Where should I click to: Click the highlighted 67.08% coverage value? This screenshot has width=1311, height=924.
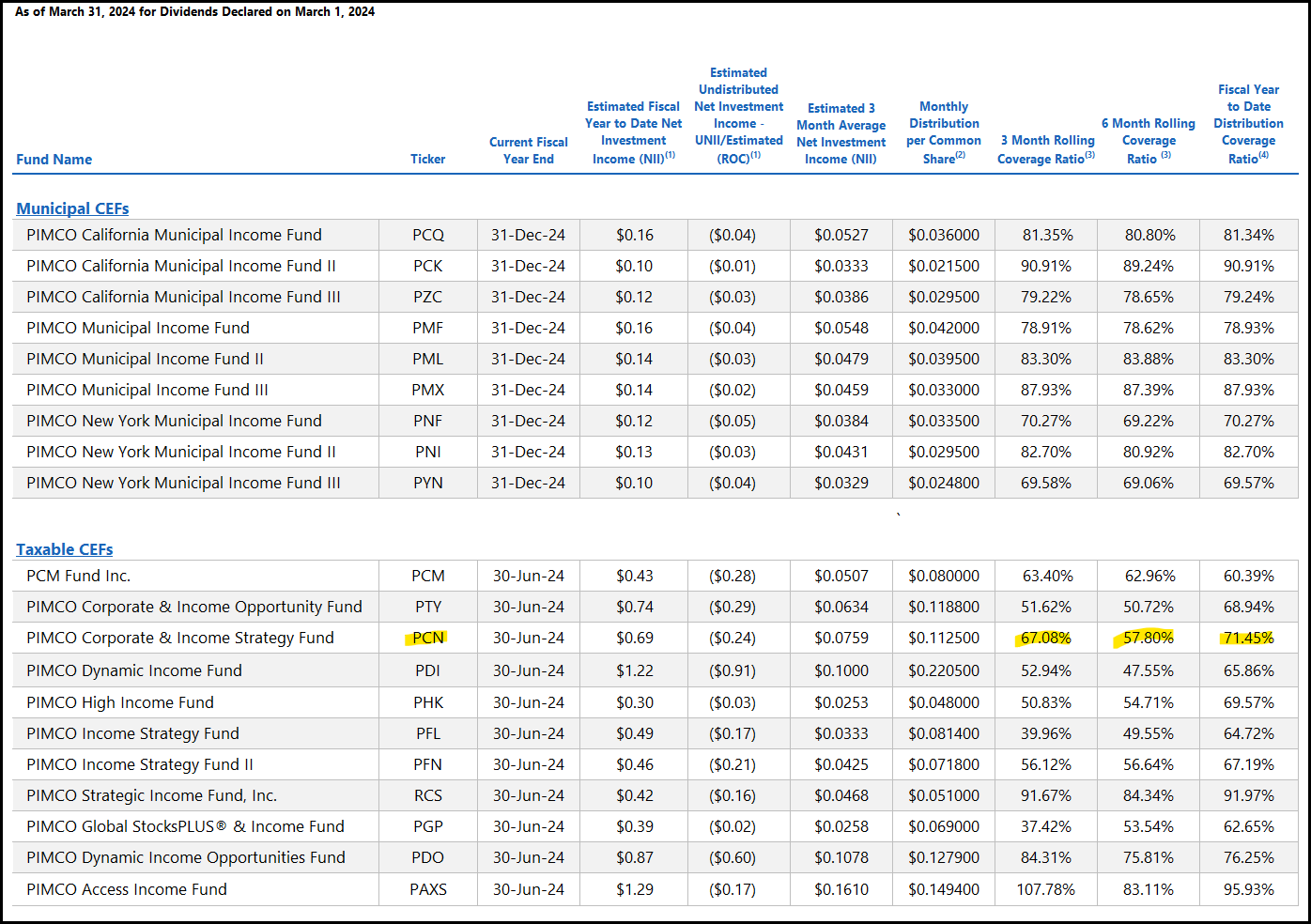(1045, 638)
